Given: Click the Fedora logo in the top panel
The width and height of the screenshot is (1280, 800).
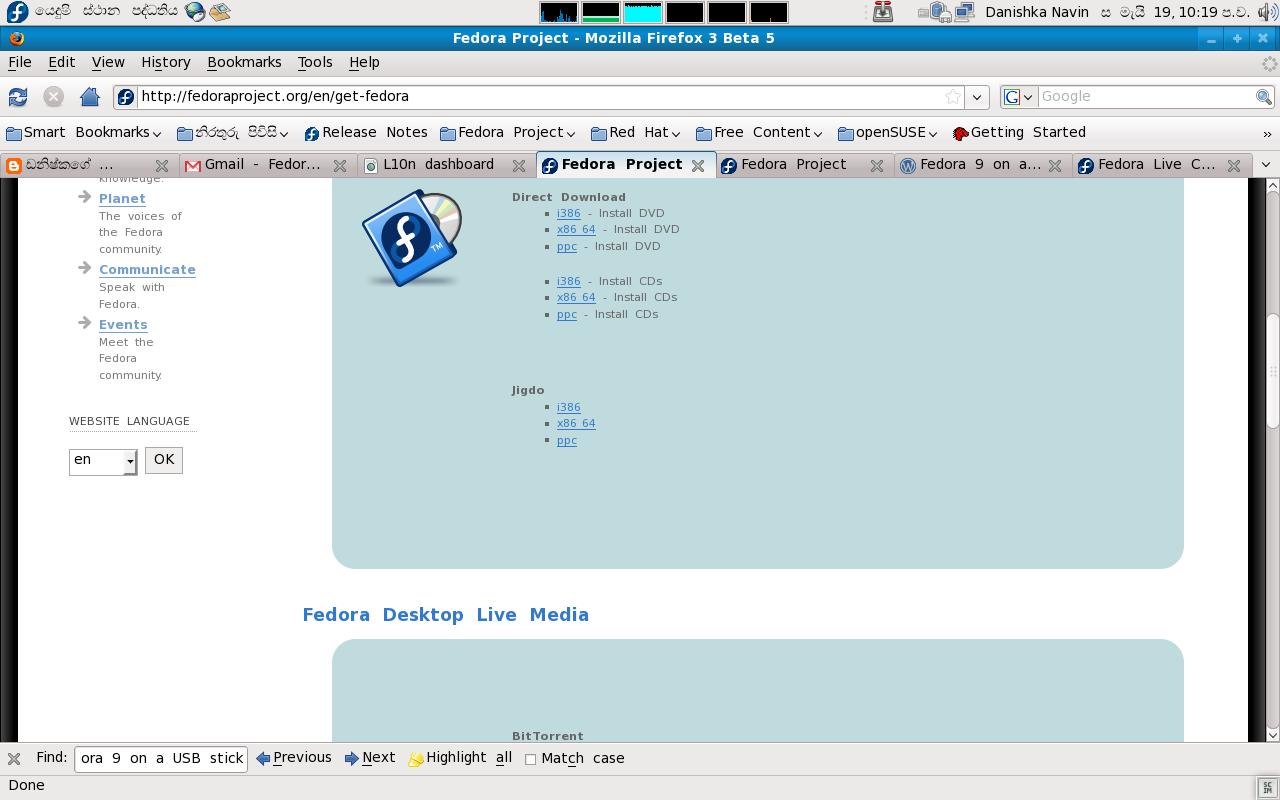Looking at the screenshot, I should (x=17, y=12).
